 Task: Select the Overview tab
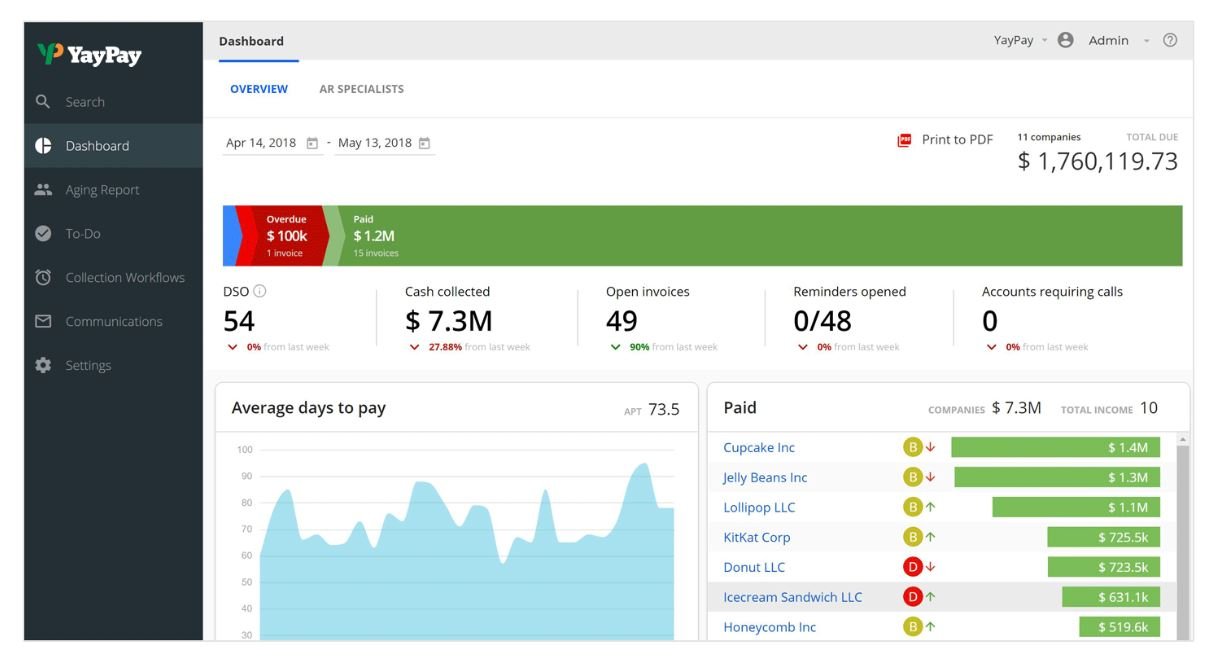(x=259, y=89)
